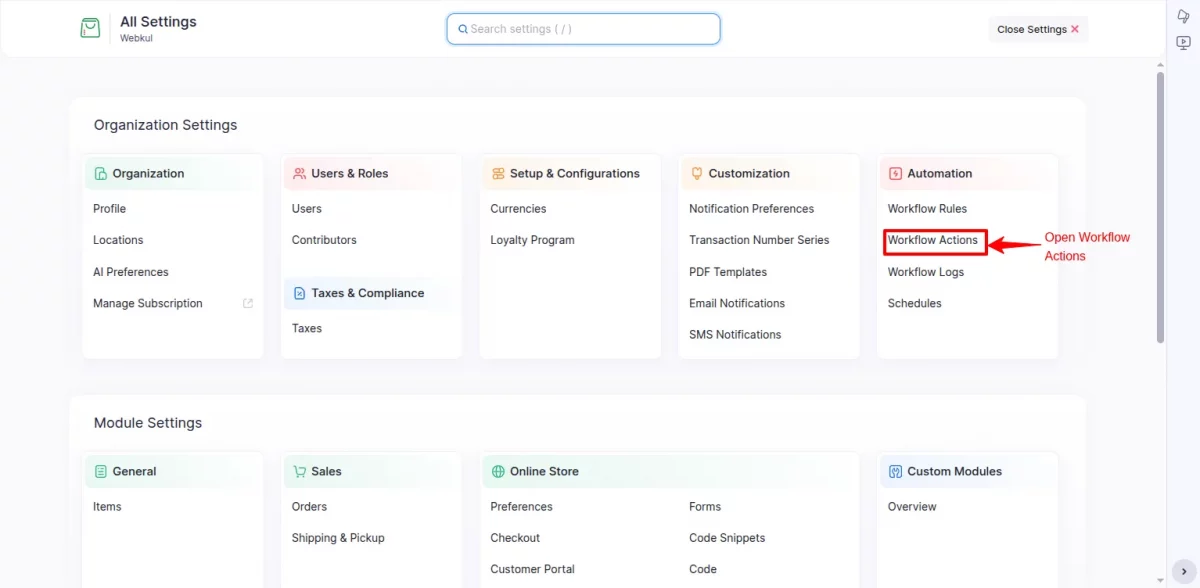Click Close Settings button

1038,29
